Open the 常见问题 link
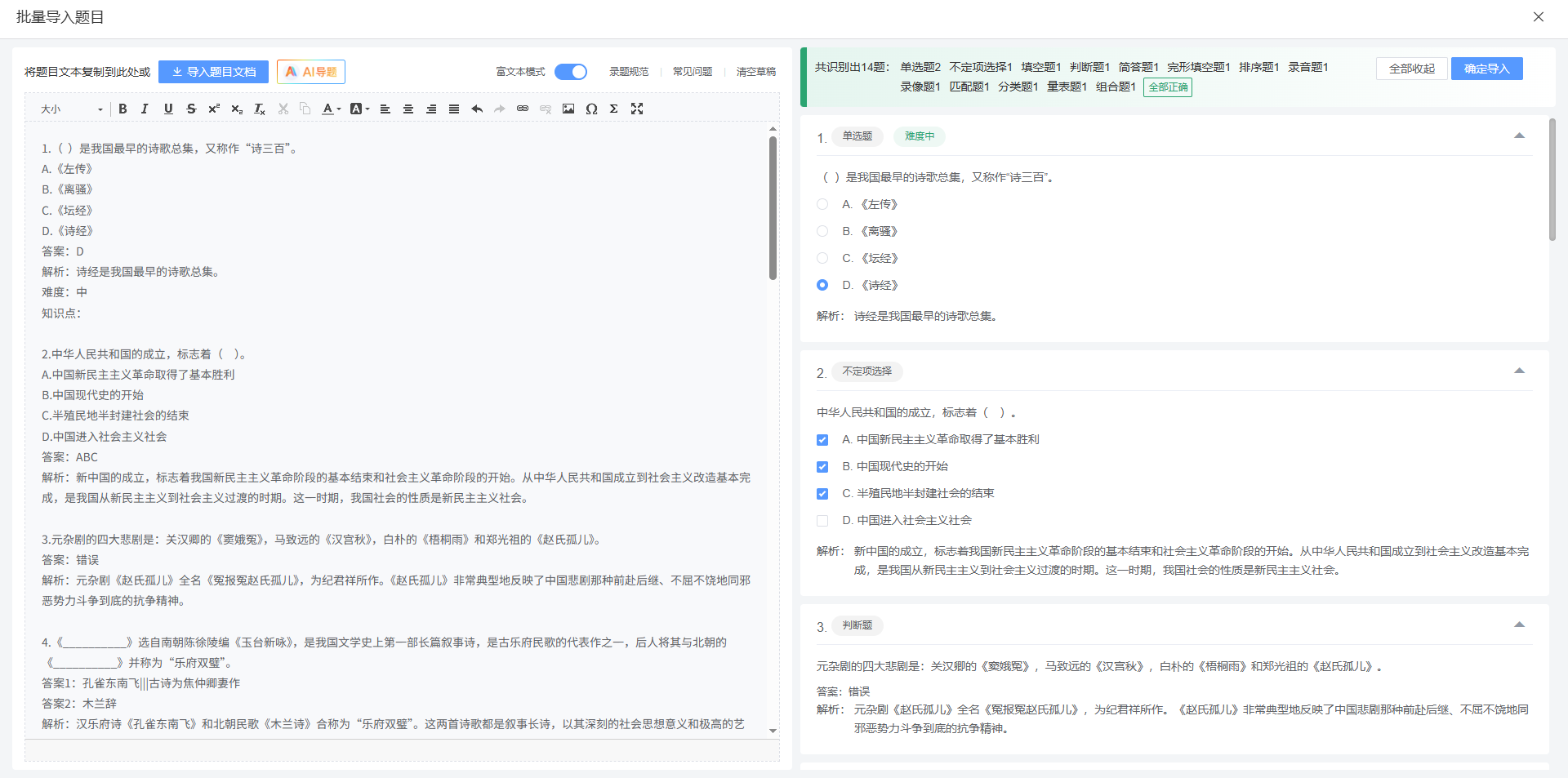This screenshot has width=1568, height=778. 692,72
